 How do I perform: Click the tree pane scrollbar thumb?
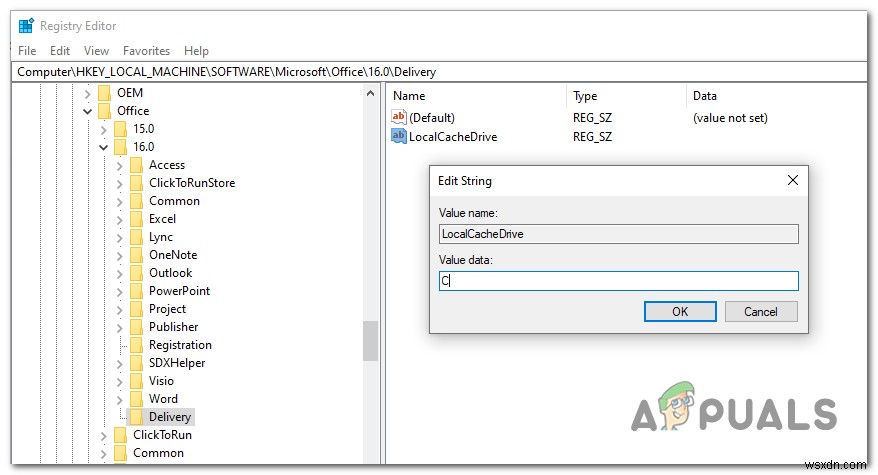(x=370, y=341)
